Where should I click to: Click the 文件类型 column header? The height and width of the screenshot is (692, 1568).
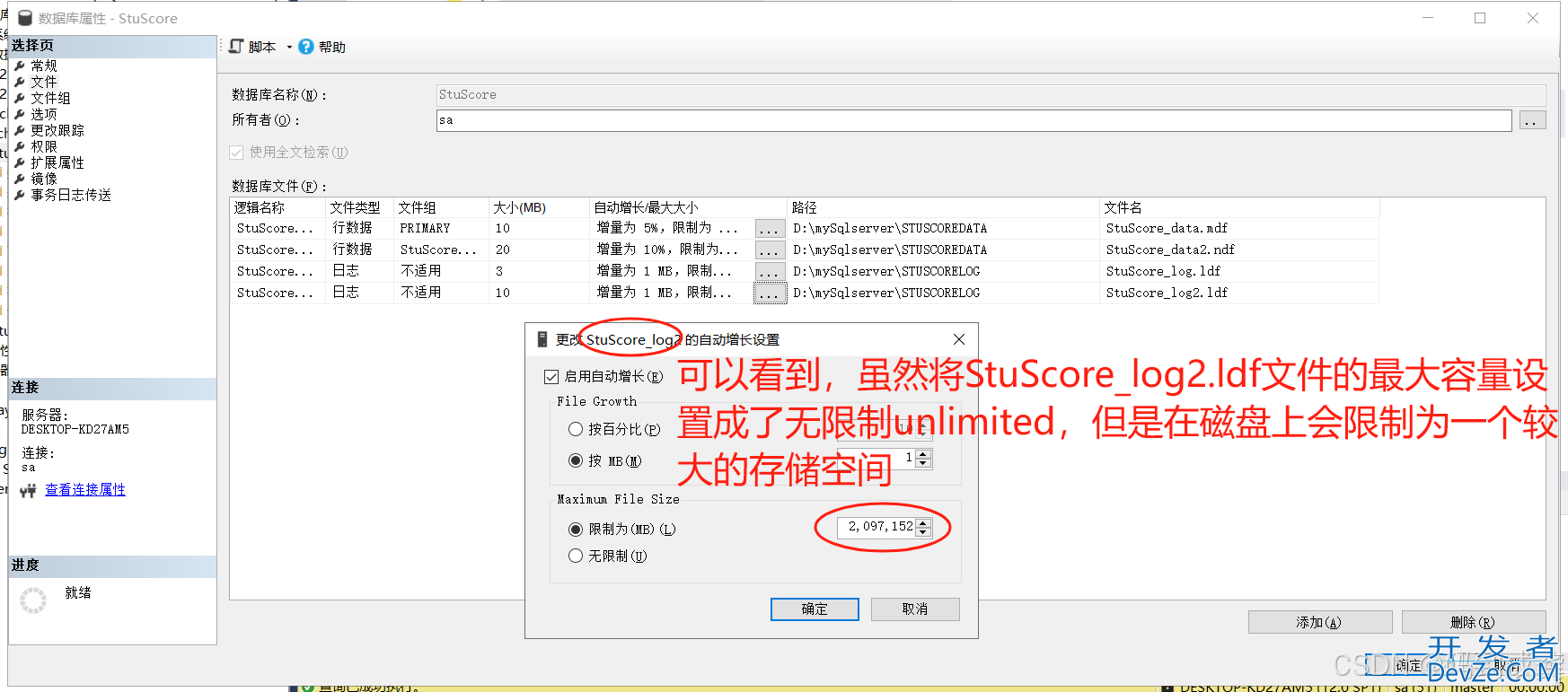click(360, 207)
